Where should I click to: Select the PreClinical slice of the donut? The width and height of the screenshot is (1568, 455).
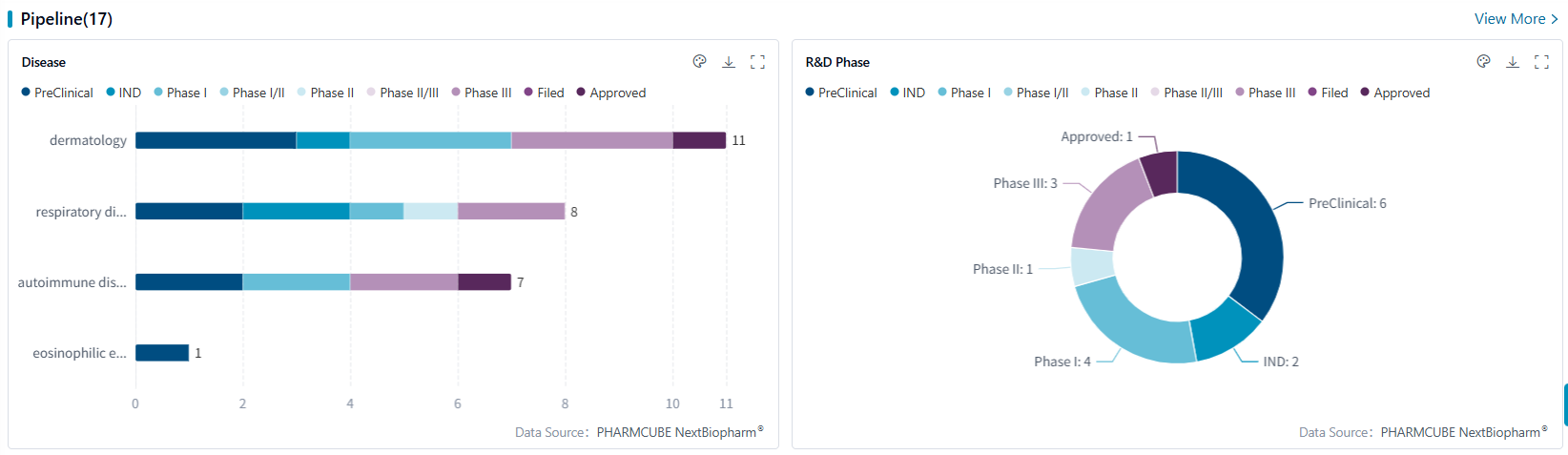(x=1249, y=229)
